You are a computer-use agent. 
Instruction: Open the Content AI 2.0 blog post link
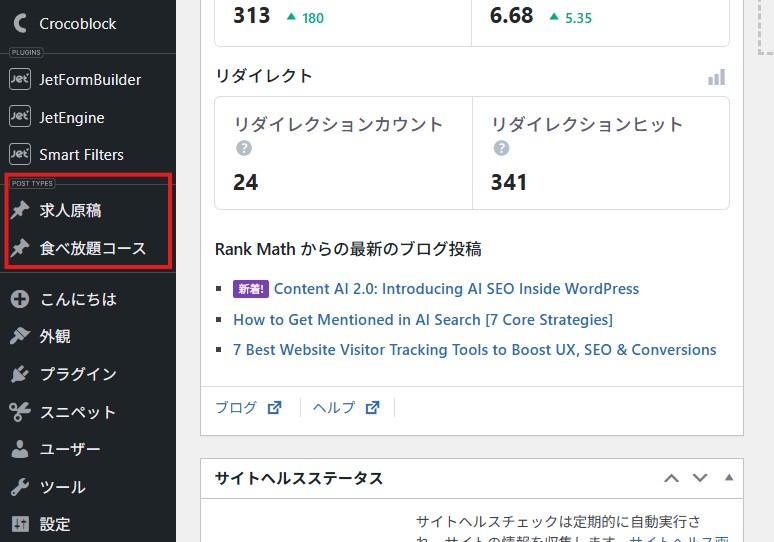456,289
